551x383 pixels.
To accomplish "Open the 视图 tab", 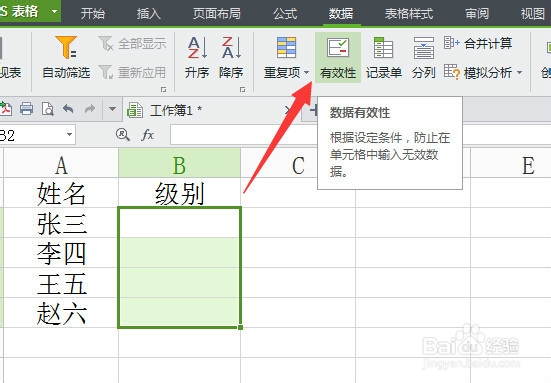I will (533, 14).
